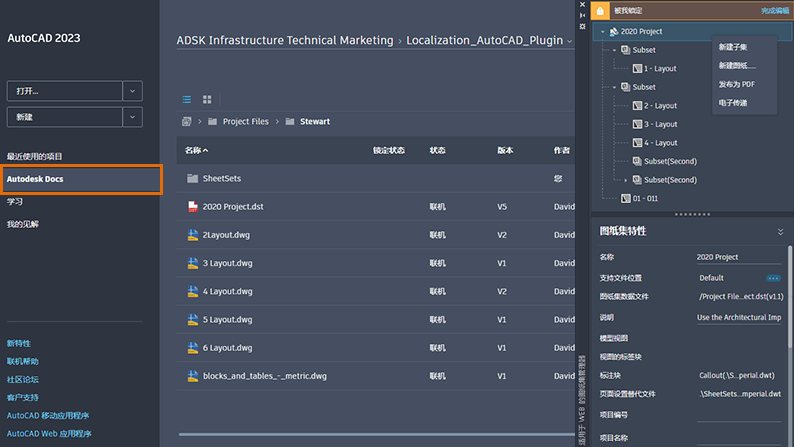Expand the collapsed Subset(Second) node
Viewport: 794px width, 447px height.
point(626,180)
